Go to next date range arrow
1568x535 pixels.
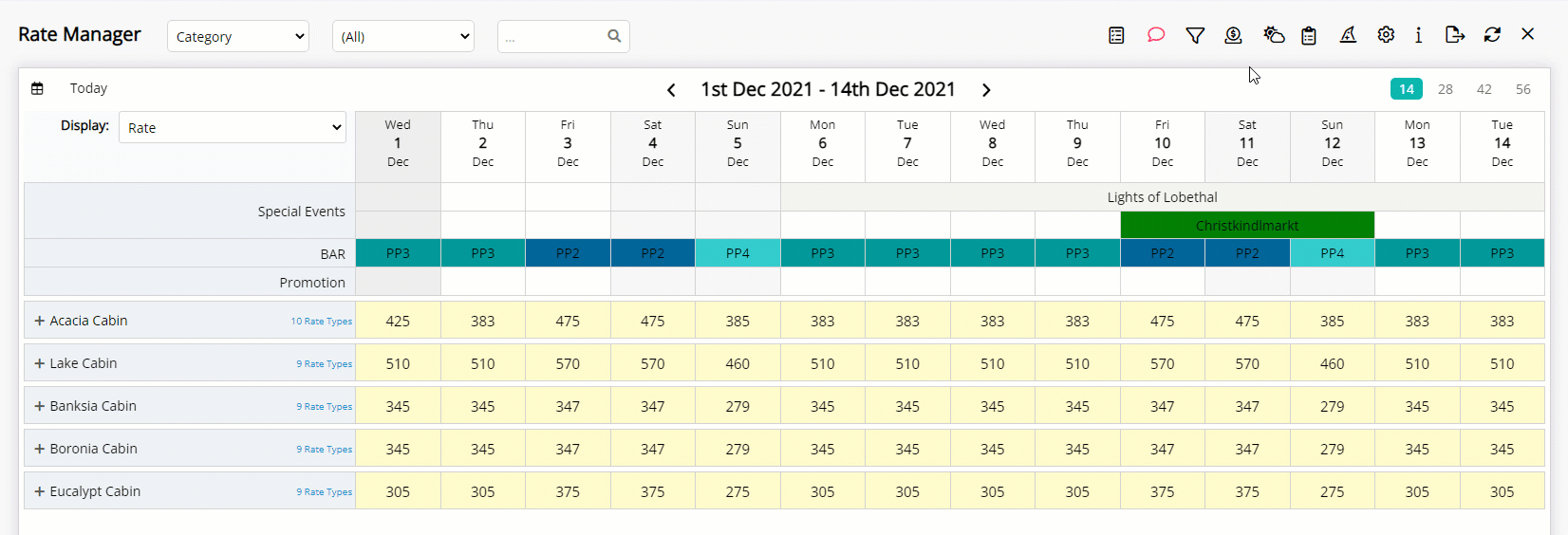pyautogui.click(x=986, y=90)
